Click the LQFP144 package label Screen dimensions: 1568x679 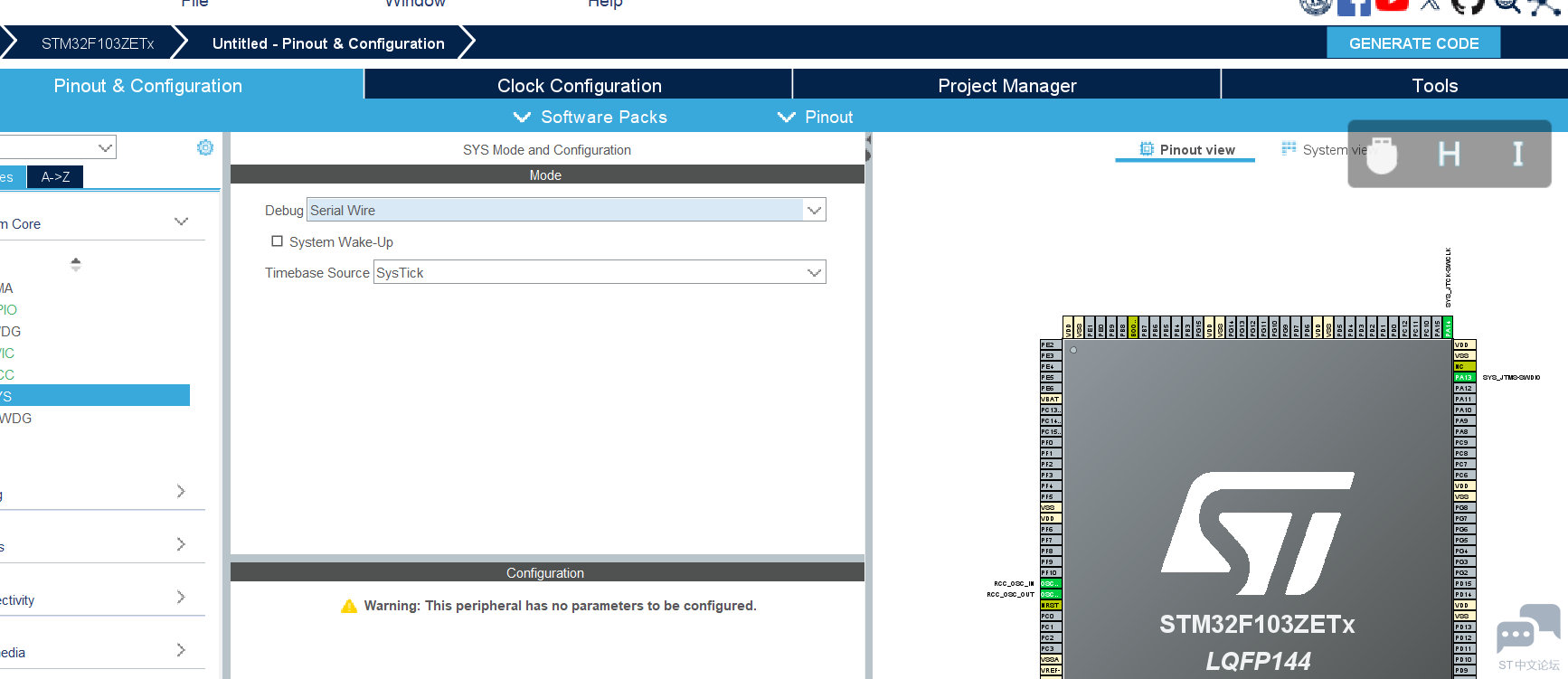(x=1258, y=662)
